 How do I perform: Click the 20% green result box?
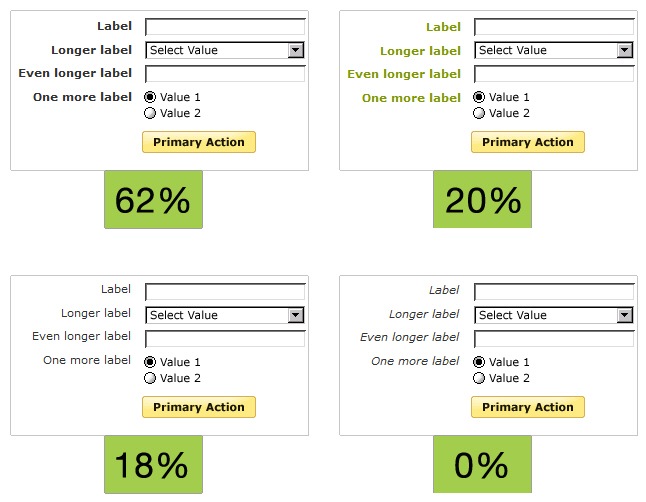(482, 199)
